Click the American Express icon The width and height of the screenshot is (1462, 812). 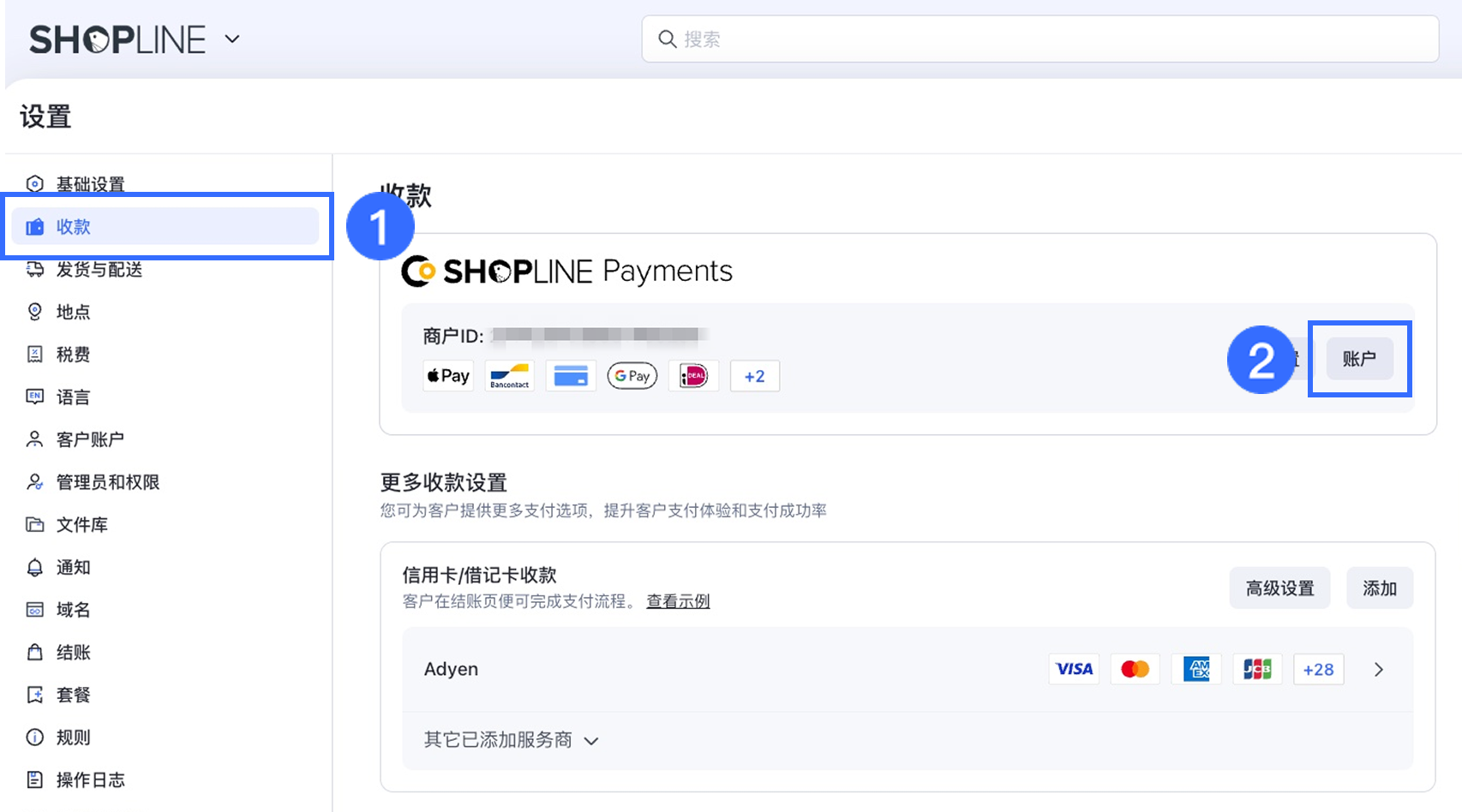[1196, 669]
